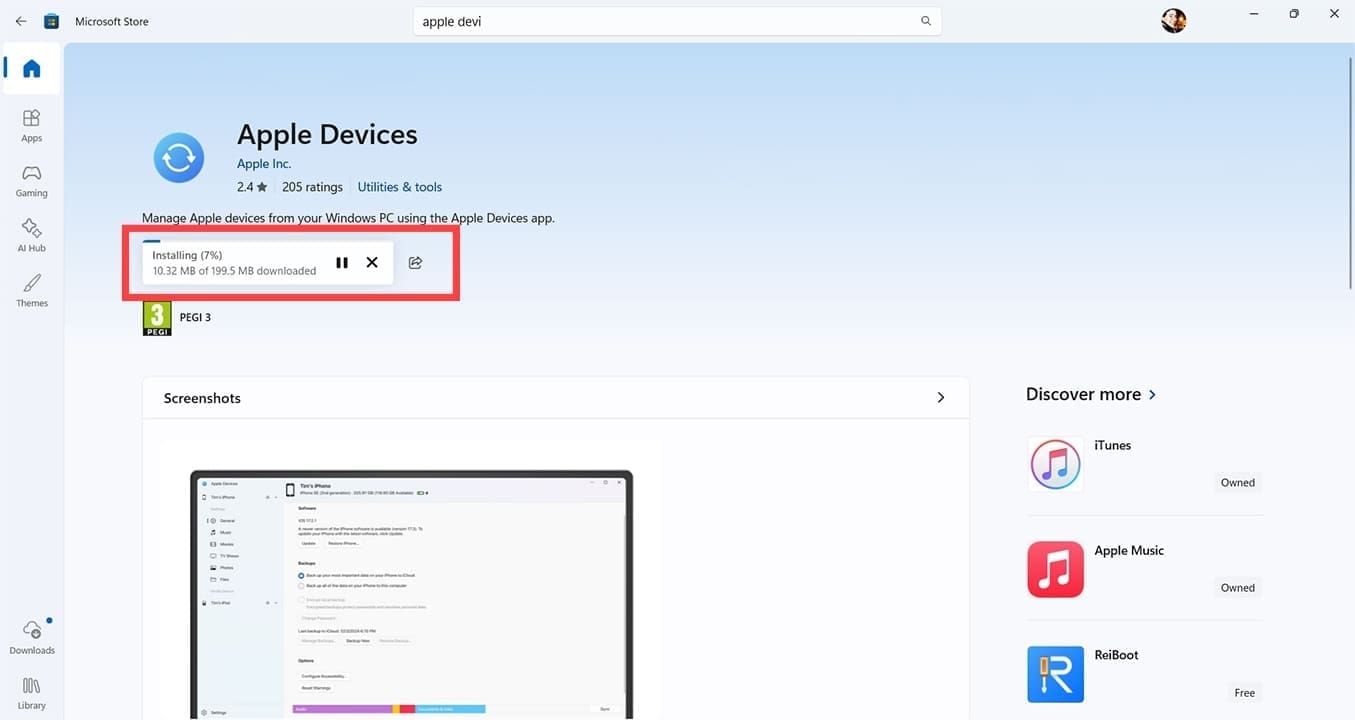Click the Manage Apple devices description text

click(348, 218)
